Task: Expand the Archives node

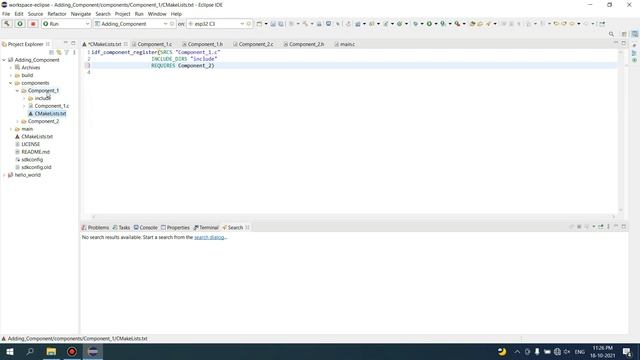Action: [x=11, y=68]
